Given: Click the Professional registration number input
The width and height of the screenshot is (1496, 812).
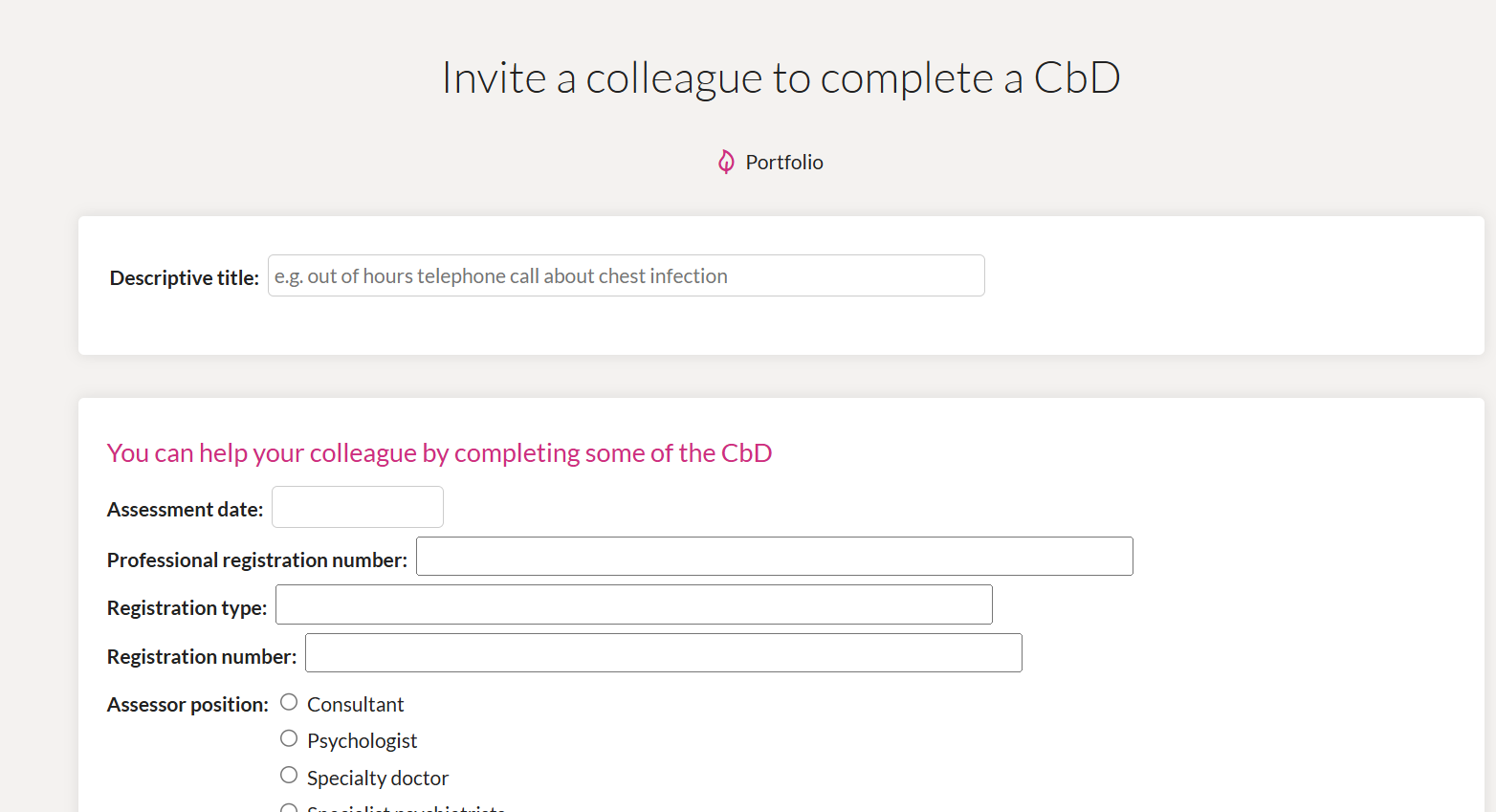Looking at the screenshot, I should [774, 556].
